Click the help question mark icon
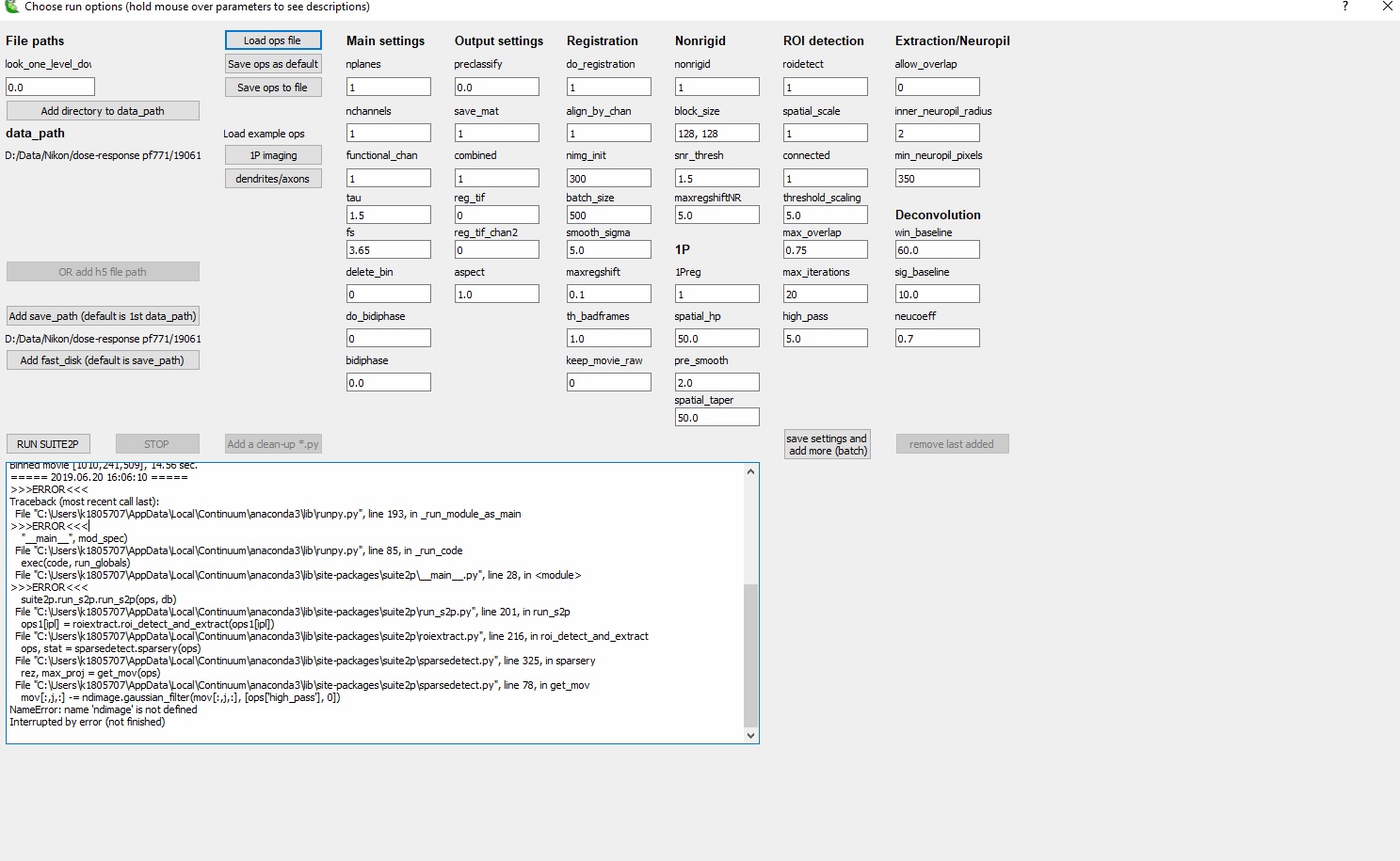 tap(1344, 8)
